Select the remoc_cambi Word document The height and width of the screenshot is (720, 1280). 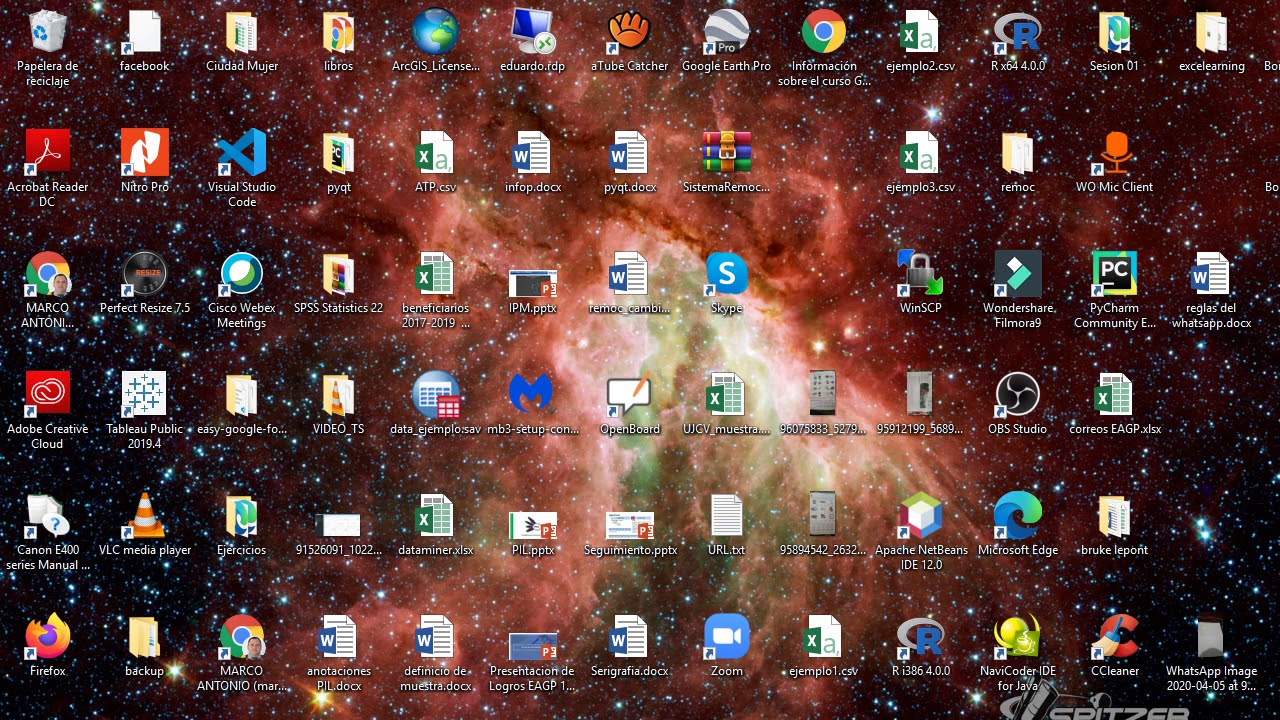[x=629, y=274]
